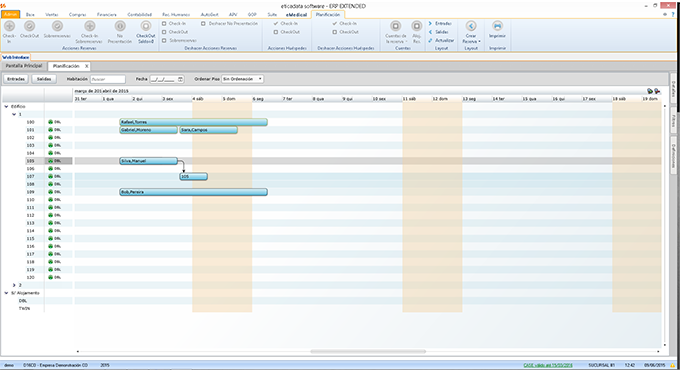Image resolution: width=680 pixels, height=370 pixels.
Task: Click the license validity link in status bar
Action: tap(548, 365)
